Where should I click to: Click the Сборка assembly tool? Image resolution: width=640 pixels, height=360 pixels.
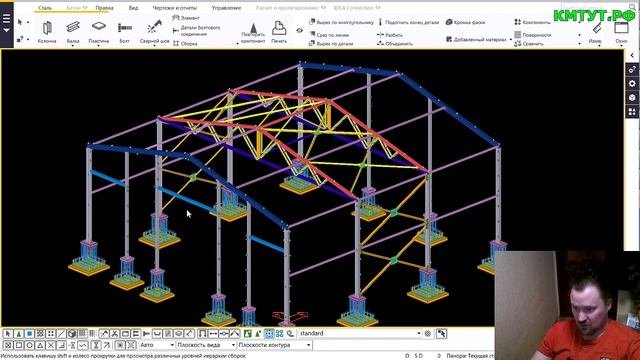coord(185,43)
